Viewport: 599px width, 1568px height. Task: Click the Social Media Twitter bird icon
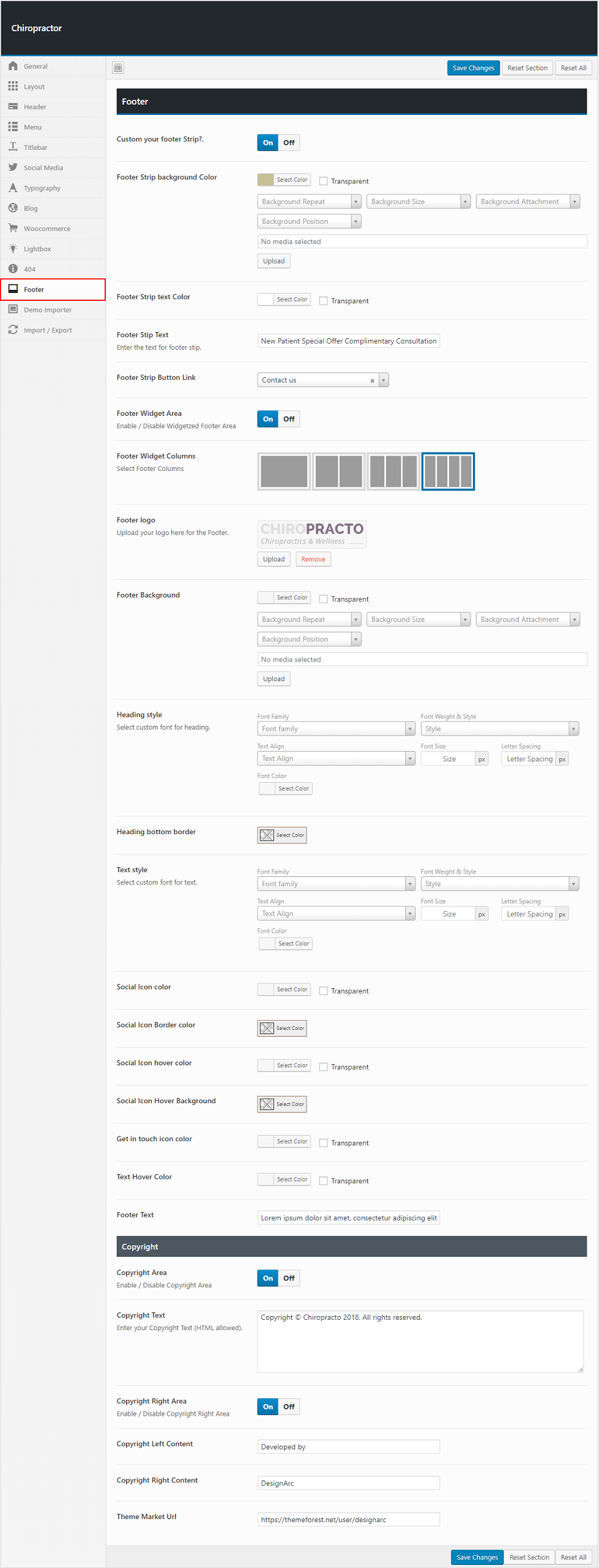[x=13, y=168]
